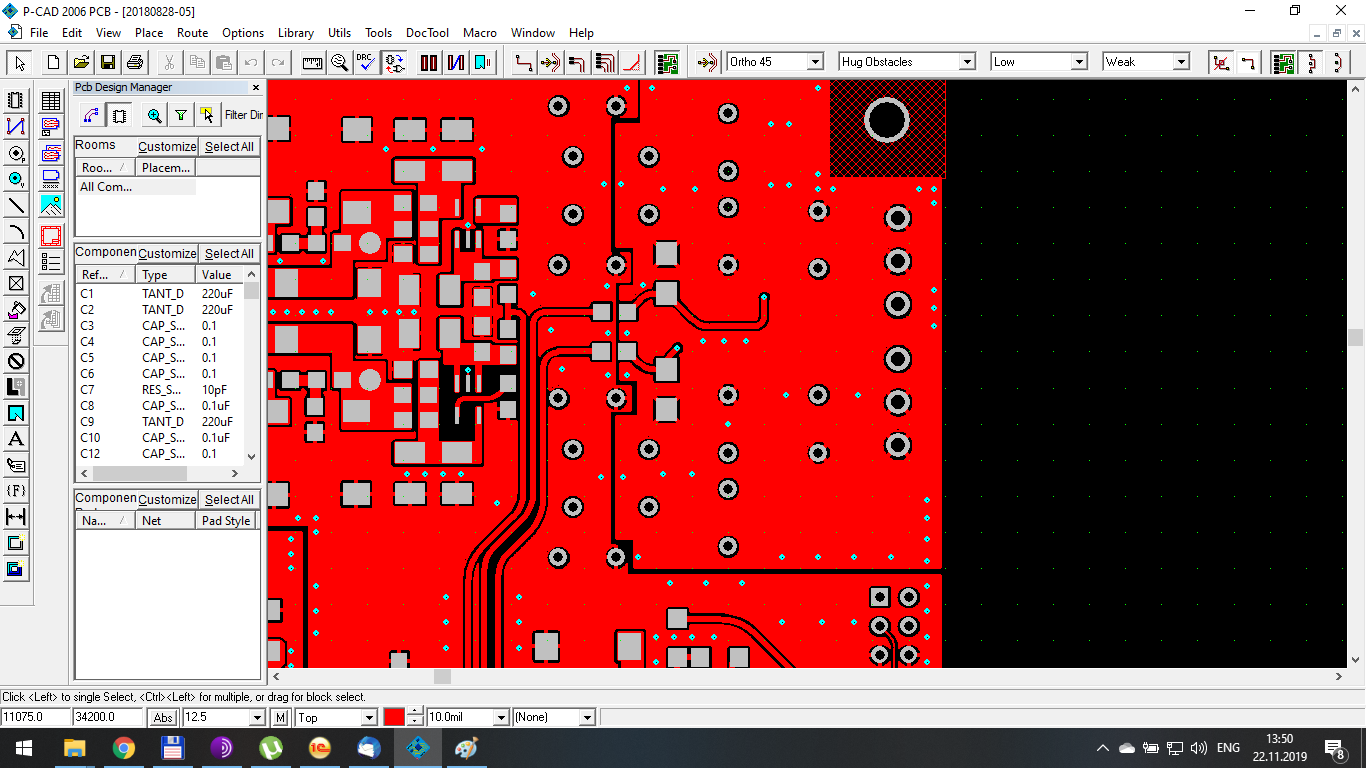Run the DRC check icon
The image size is (1366, 768).
pyautogui.click(x=367, y=62)
